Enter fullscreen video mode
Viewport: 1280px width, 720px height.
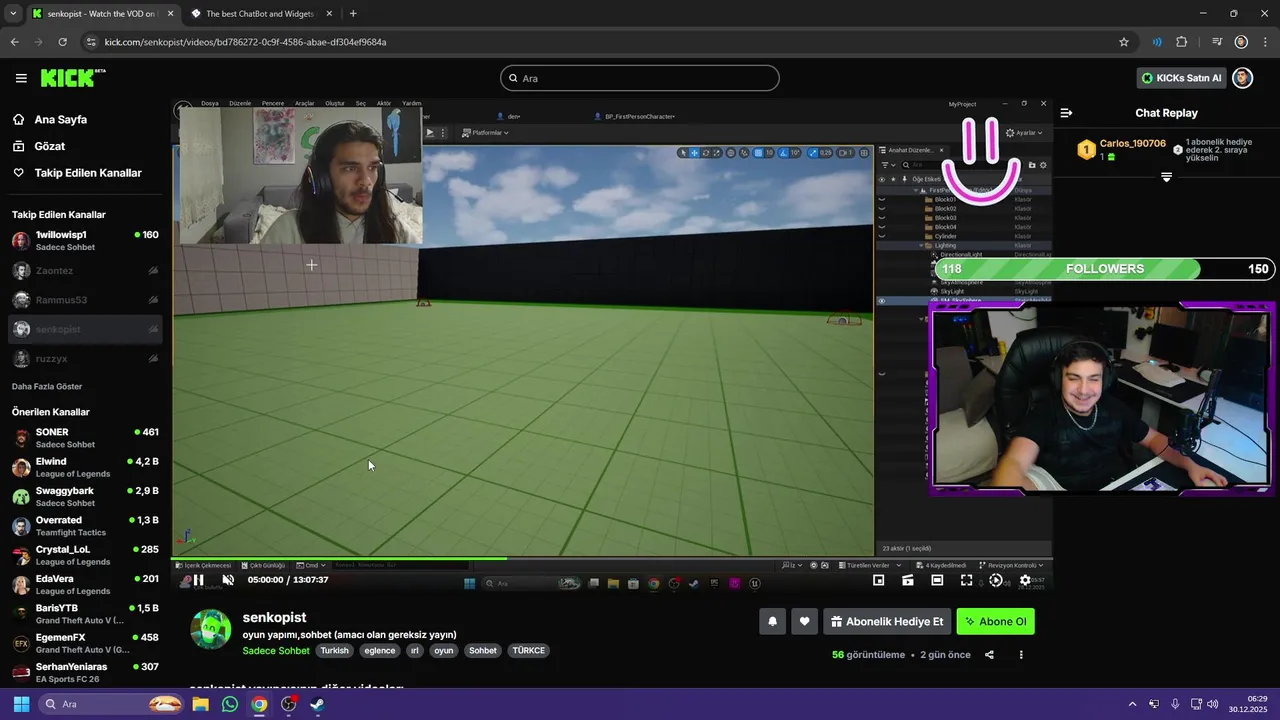tap(966, 580)
